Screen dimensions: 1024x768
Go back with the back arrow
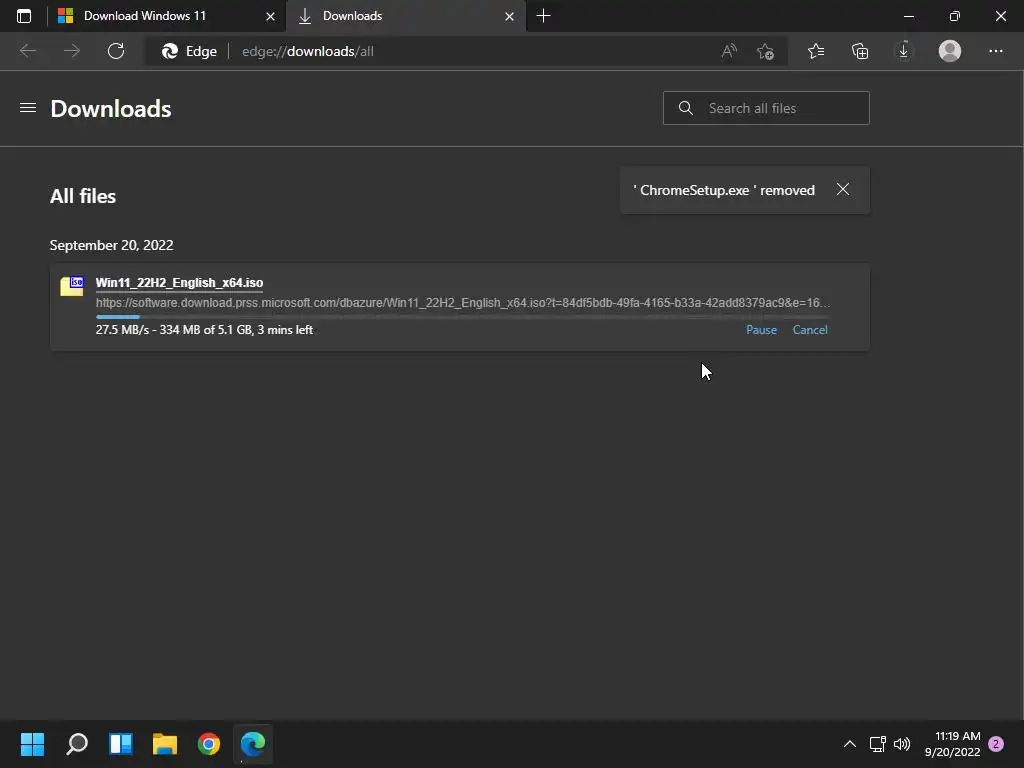[28, 51]
